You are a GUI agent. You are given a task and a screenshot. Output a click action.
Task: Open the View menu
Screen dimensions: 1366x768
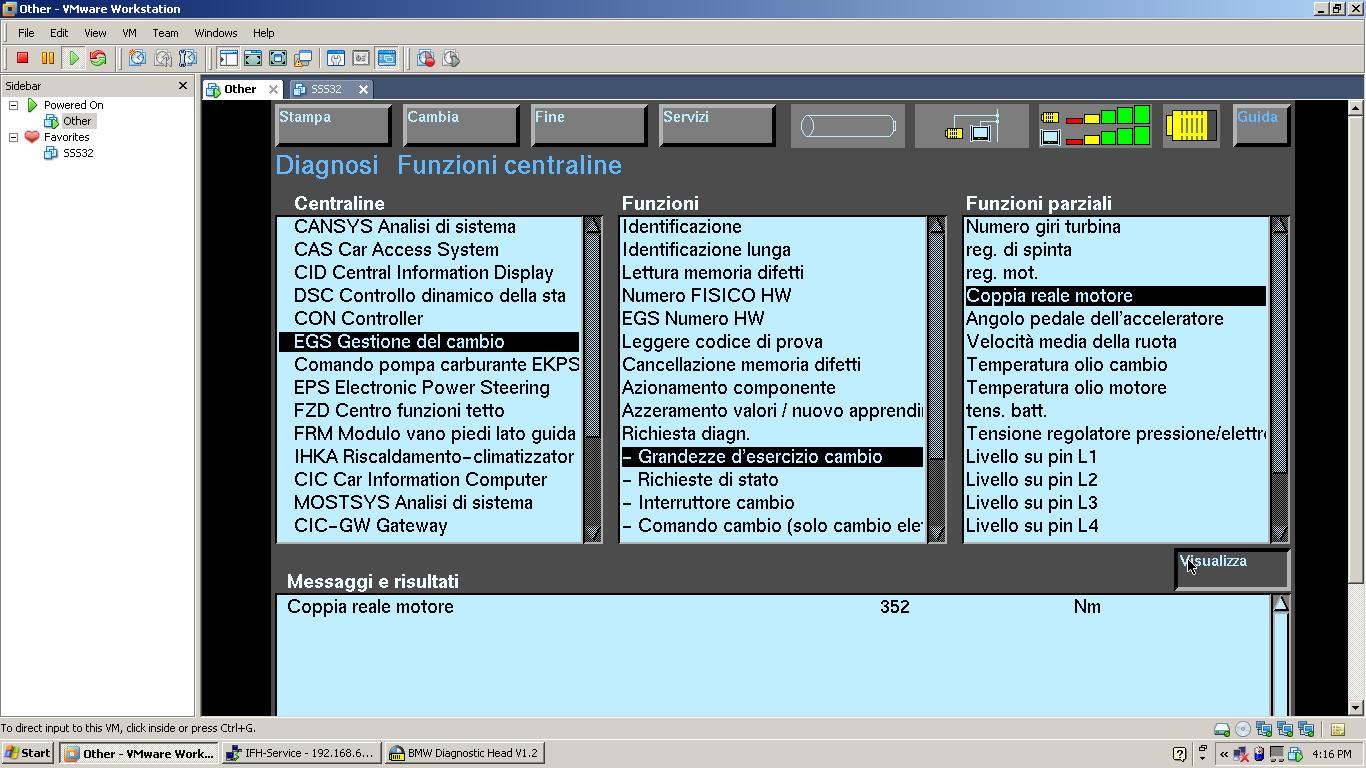pos(95,33)
